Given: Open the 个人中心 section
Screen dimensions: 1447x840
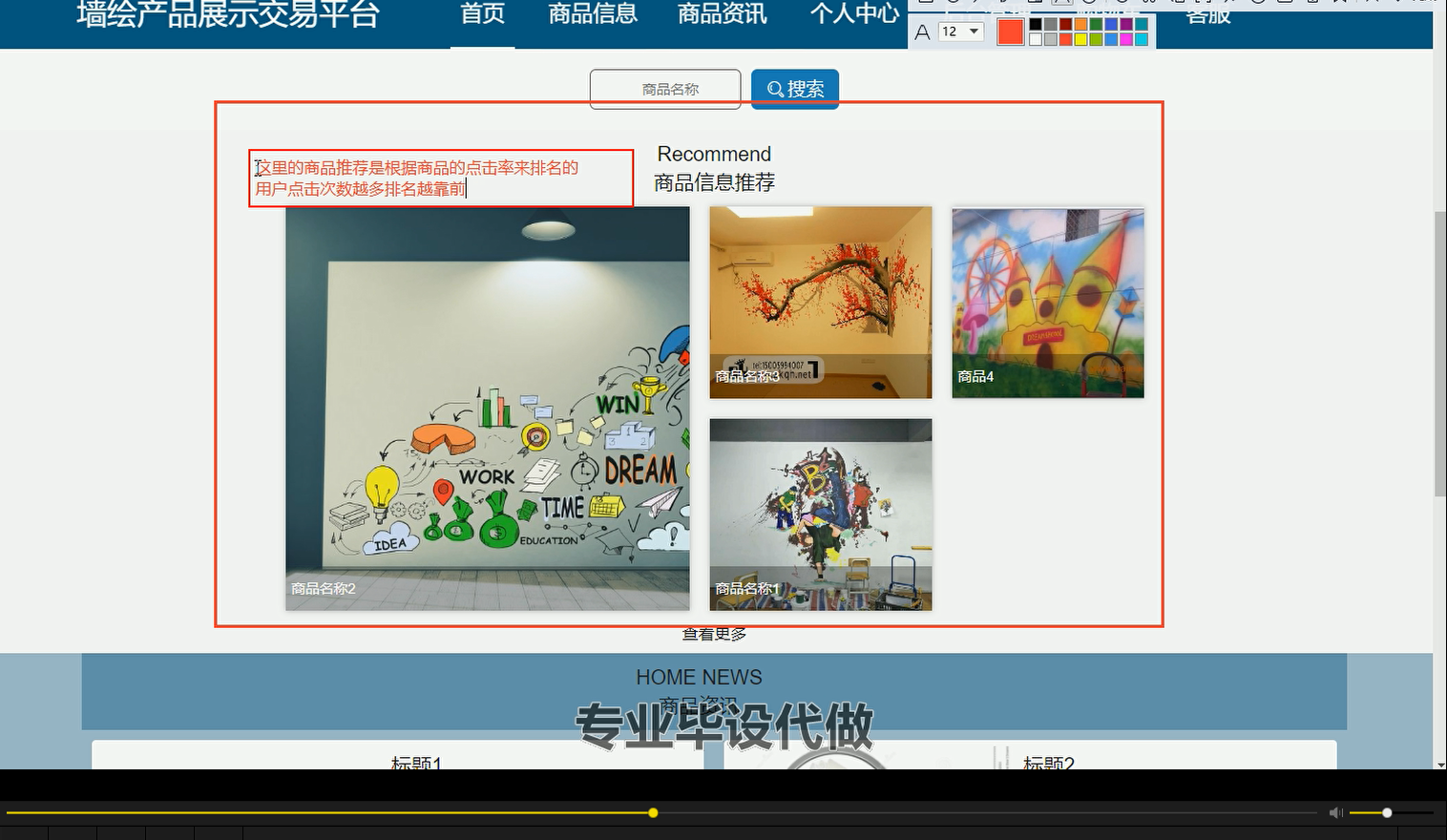Looking at the screenshot, I should [x=854, y=14].
